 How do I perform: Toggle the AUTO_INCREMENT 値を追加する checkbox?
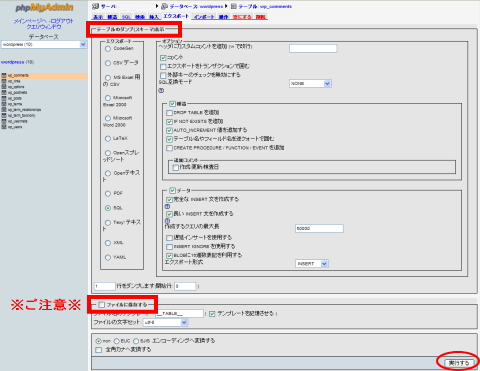(x=169, y=130)
